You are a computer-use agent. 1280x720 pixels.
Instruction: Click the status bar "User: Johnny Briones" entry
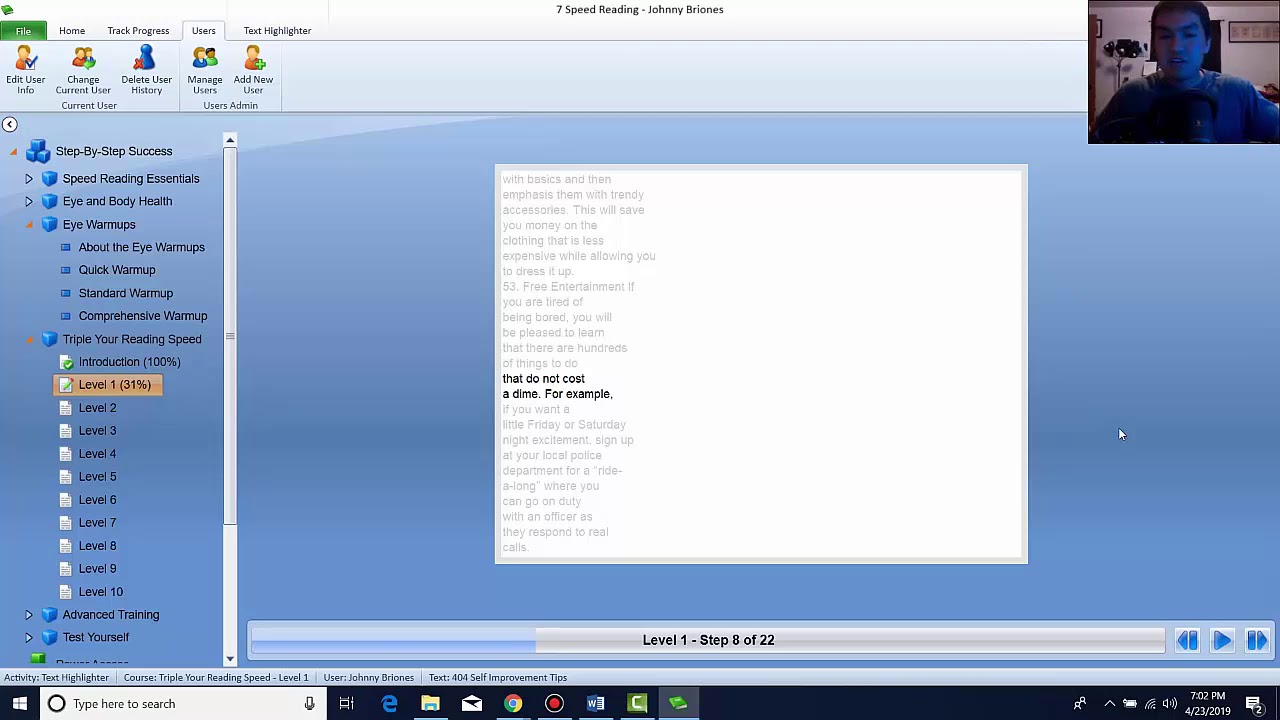click(368, 678)
